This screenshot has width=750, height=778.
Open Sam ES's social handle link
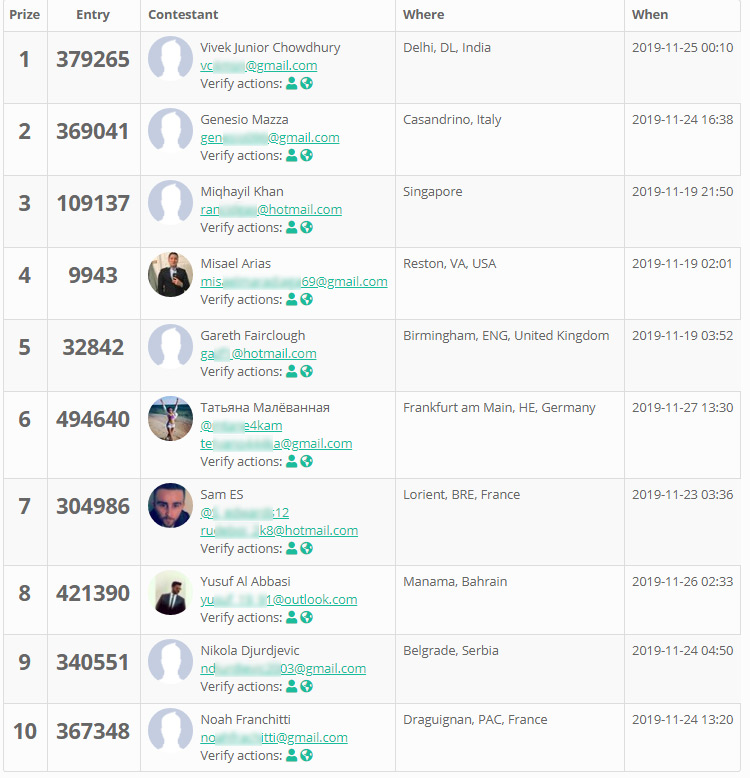point(245,513)
